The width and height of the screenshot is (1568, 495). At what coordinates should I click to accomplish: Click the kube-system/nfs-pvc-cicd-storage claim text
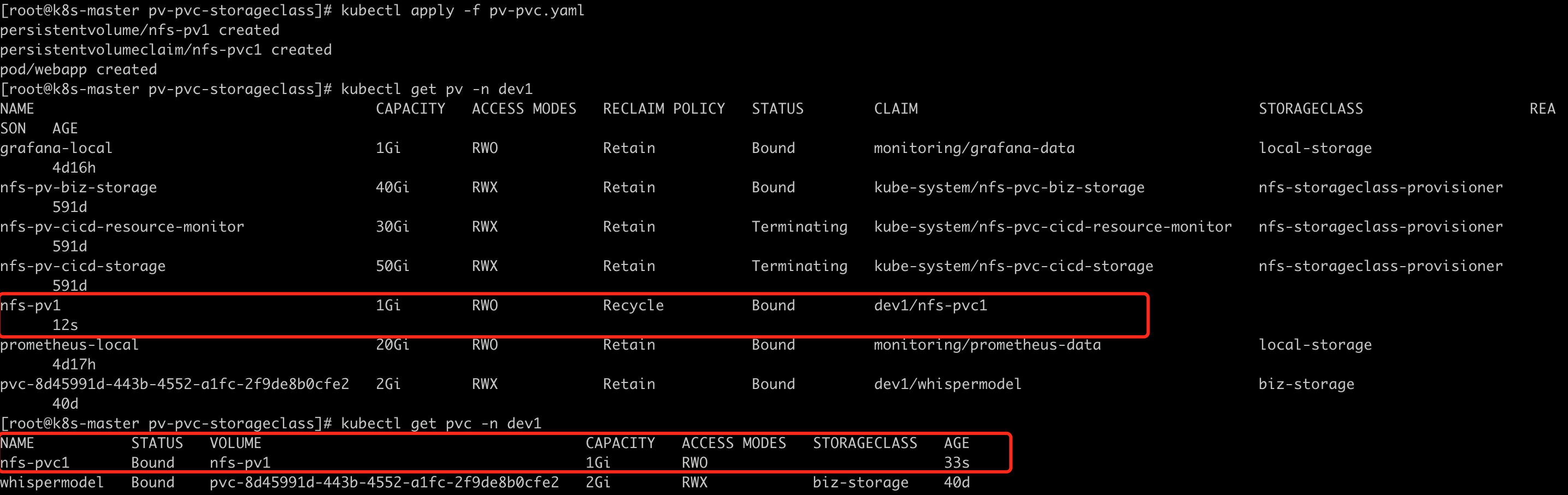[x=1013, y=266]
